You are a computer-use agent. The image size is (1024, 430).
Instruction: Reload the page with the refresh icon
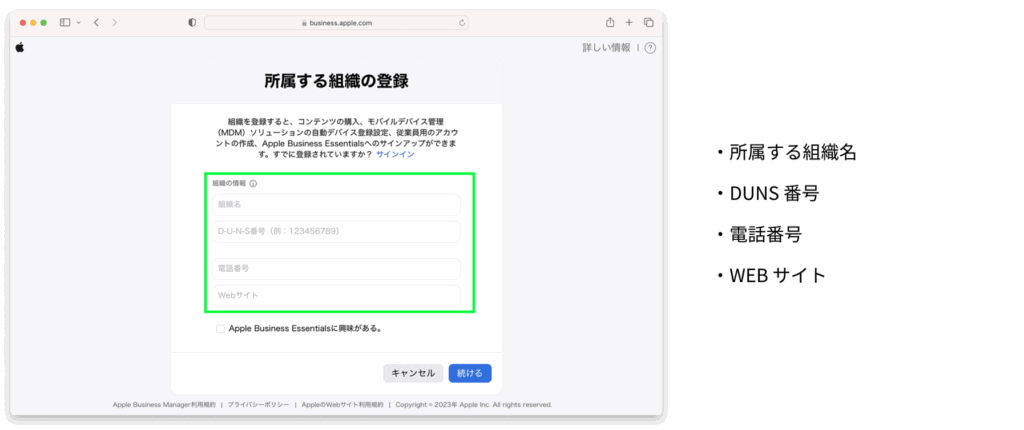(462, 22)
